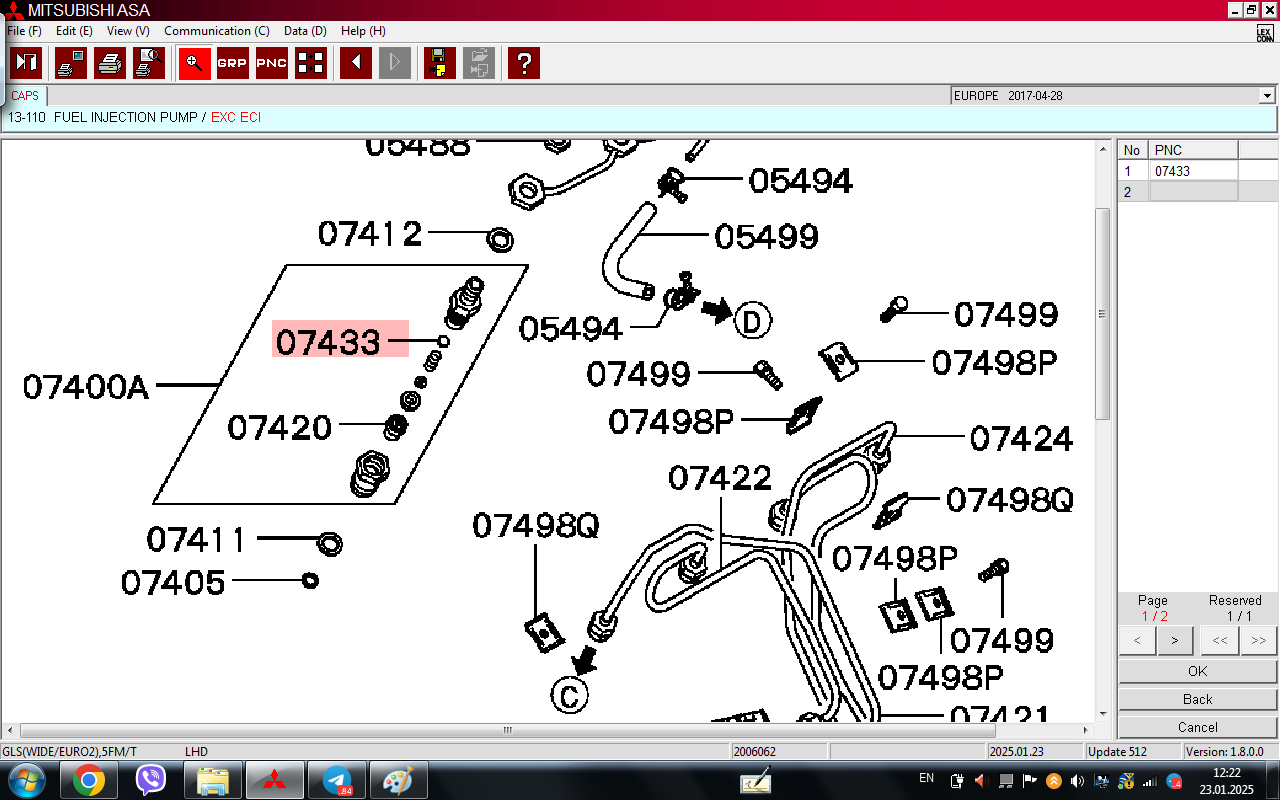Open print preview from the toolbar
1280x800 pixels.
pos(149,63)
